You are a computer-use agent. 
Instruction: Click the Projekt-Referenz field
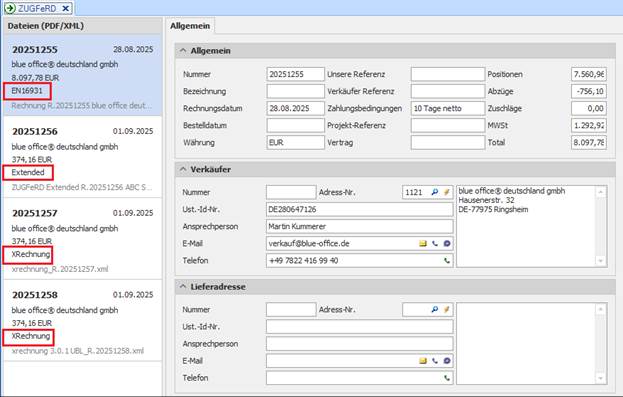(448, 126)
